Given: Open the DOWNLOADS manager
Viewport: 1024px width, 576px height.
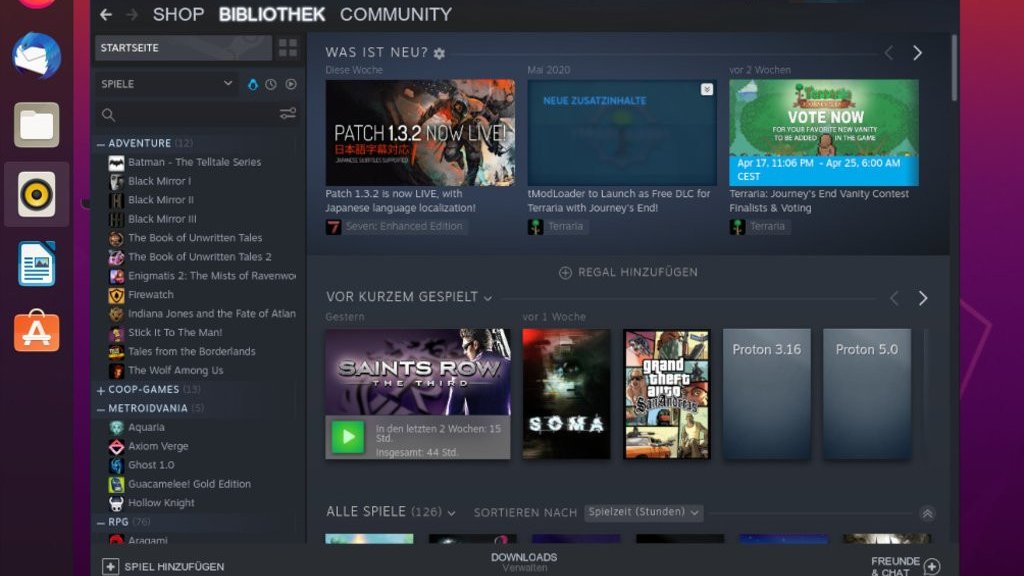Looking at the screenshot, I should coord(524,561).
